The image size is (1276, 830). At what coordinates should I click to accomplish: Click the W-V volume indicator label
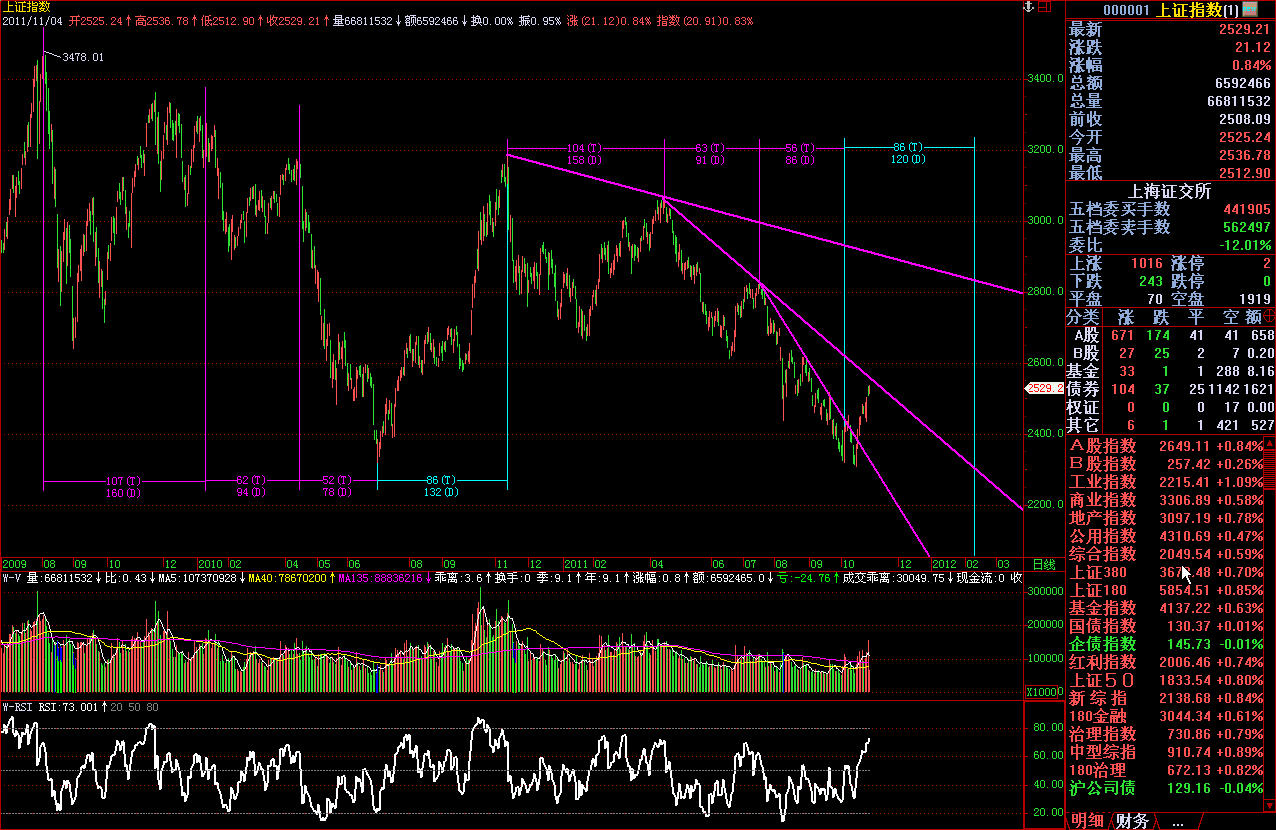(12, 578)
